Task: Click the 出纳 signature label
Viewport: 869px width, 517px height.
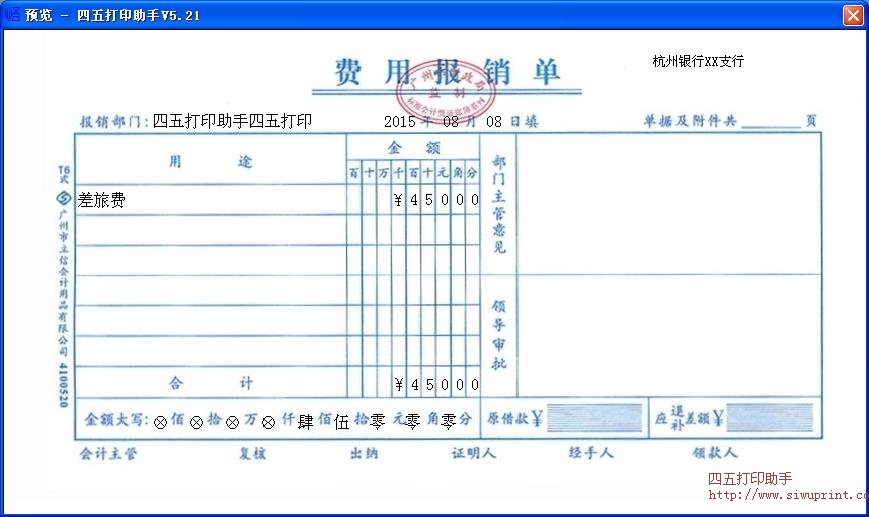Action: coord(364,453)
